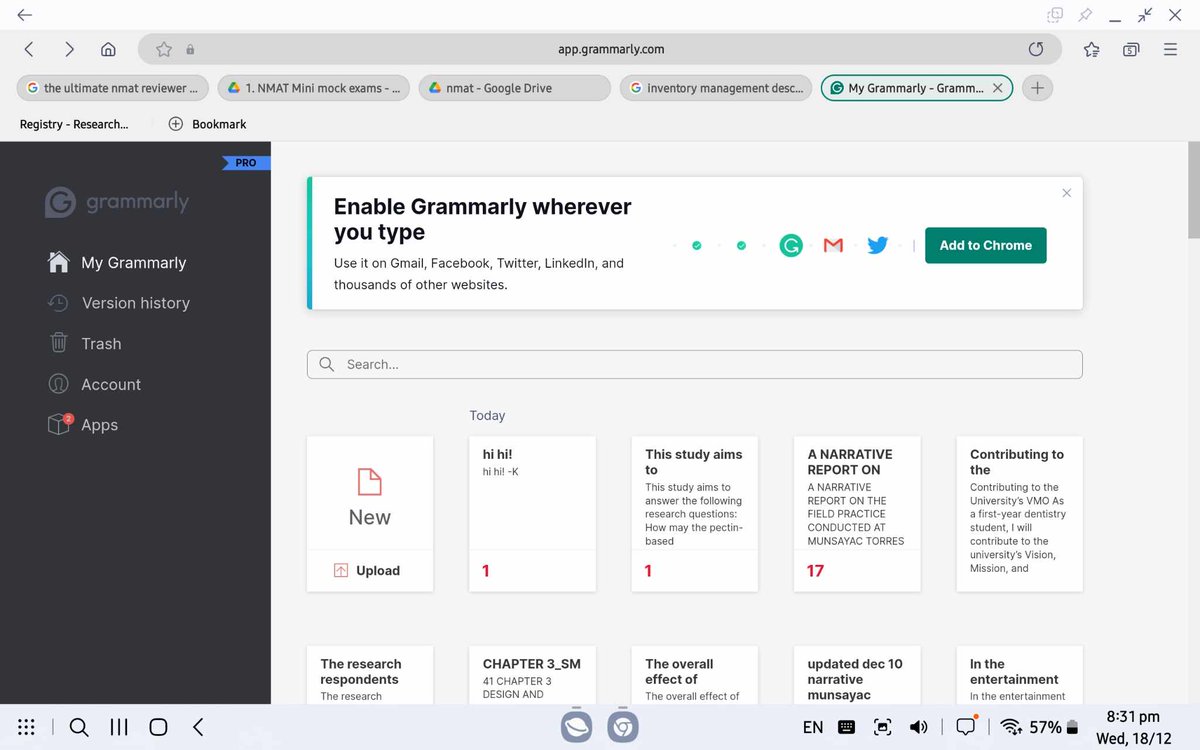This screenshot has height=750, width=1200.
Task: Click the Grammarly logo in the sidebar
Action: point(117,202)
